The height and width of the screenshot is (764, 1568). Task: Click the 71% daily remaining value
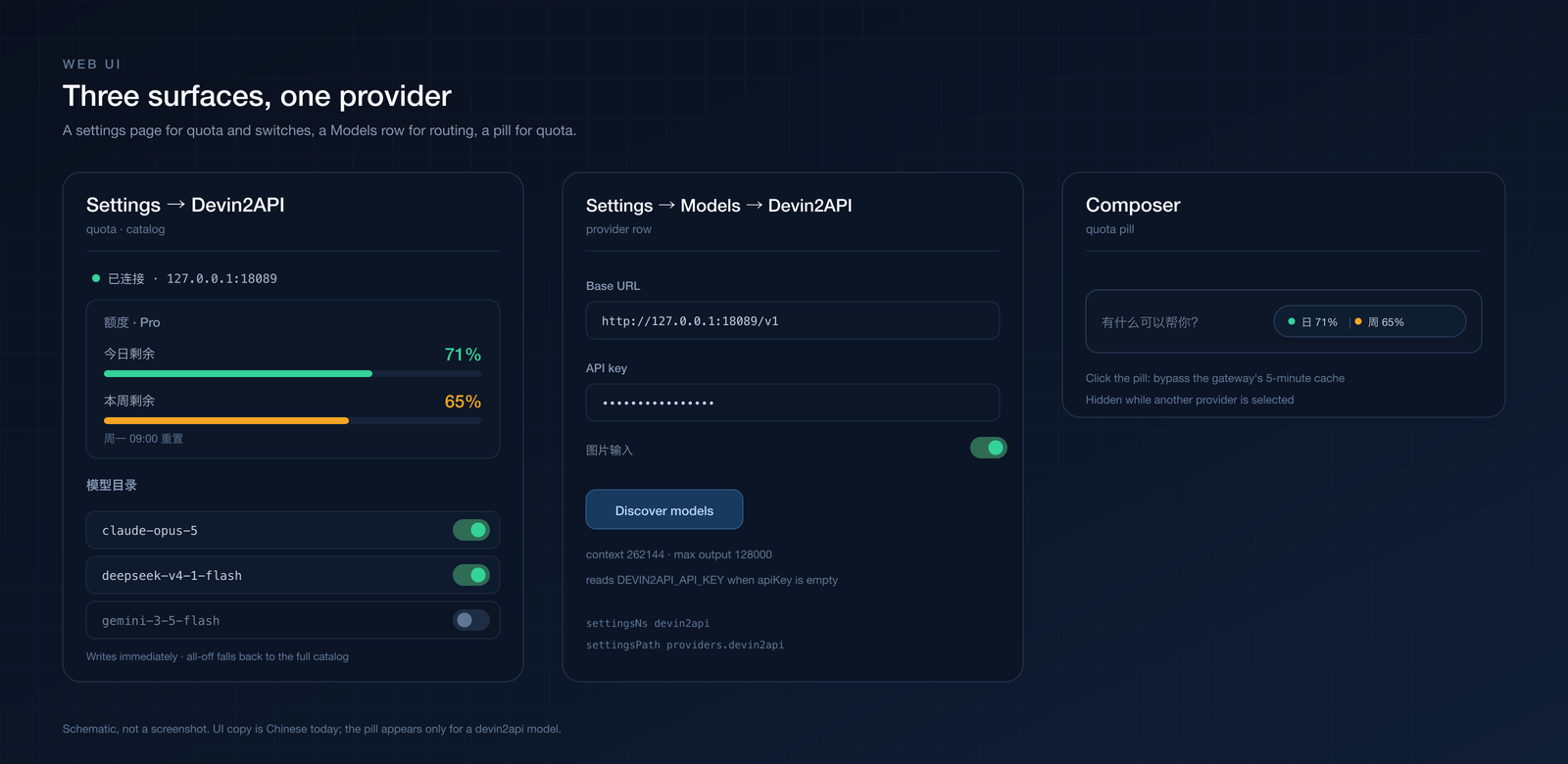point(463,355)
